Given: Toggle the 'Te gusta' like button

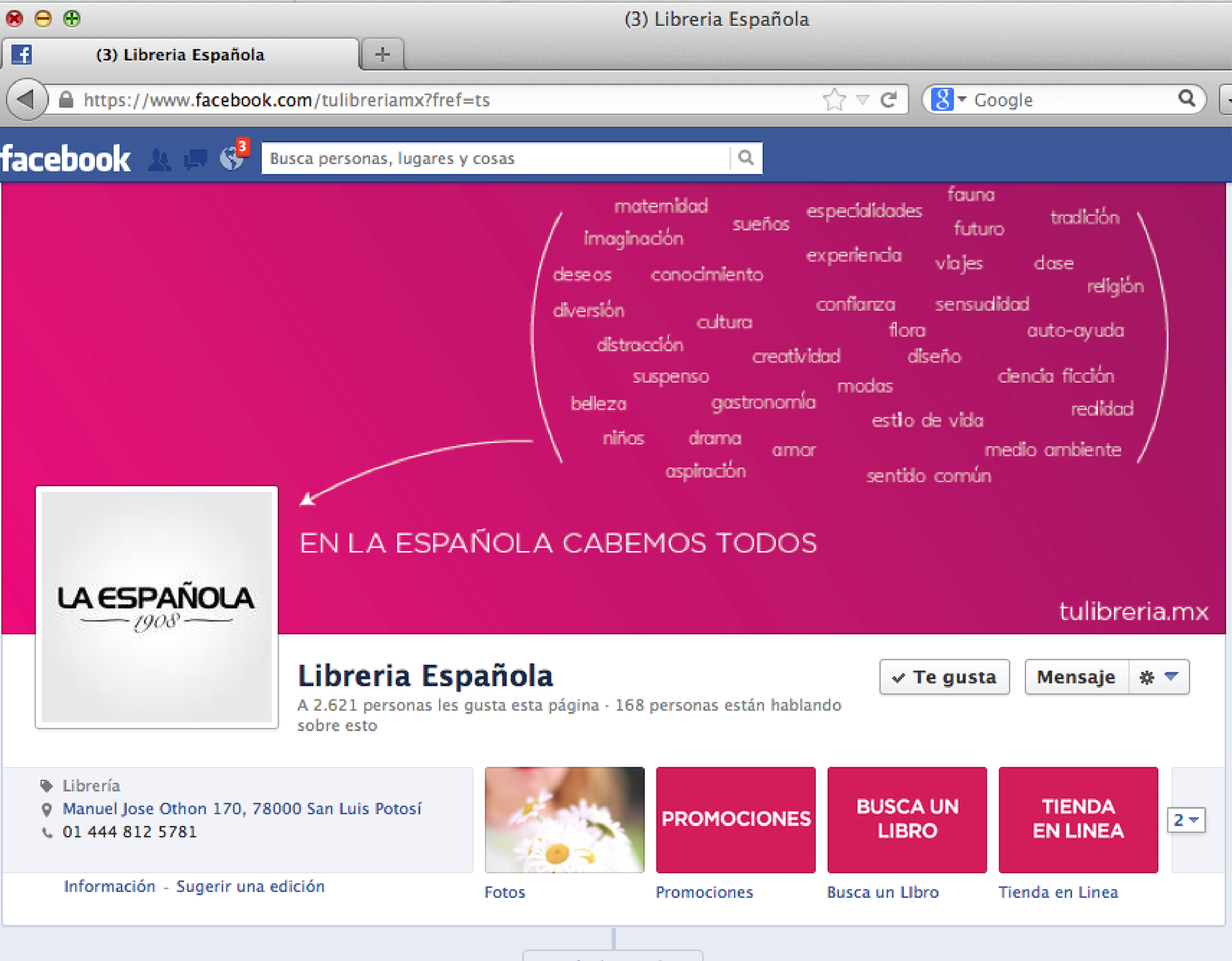Looking at the screenshot, I should pos(945,677).
